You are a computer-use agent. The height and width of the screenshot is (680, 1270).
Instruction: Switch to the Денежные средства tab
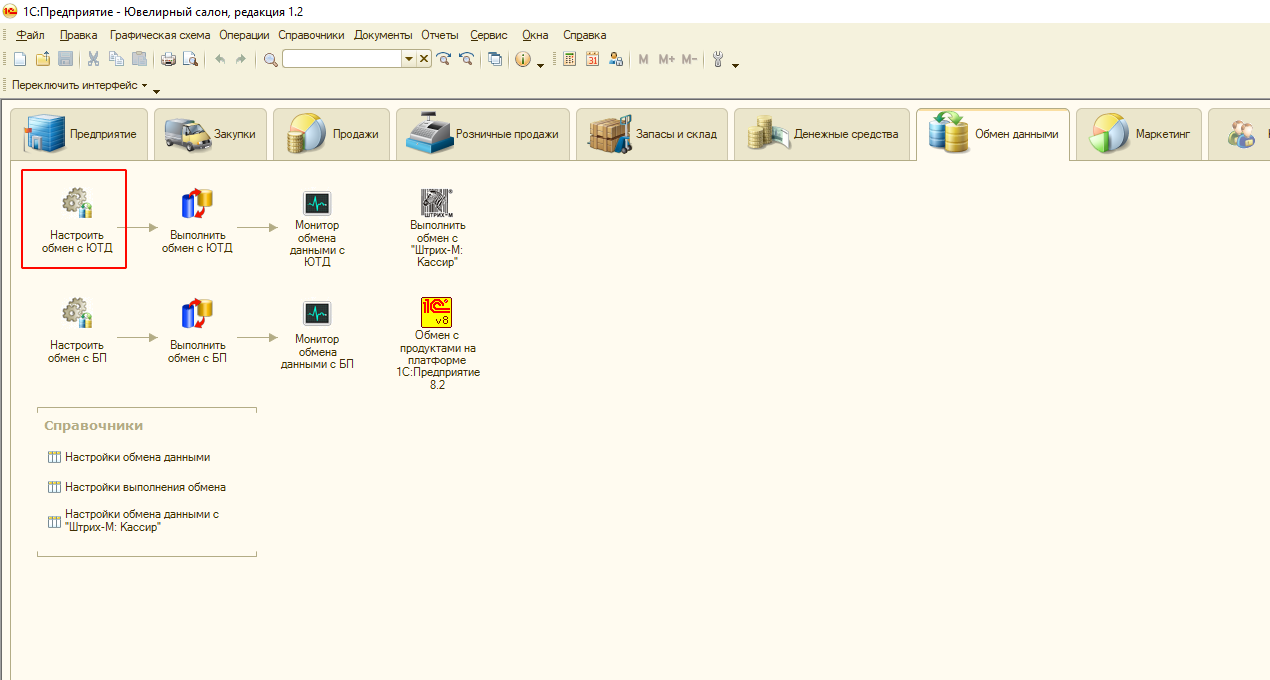pyautogui.click(x=822, y=134)
